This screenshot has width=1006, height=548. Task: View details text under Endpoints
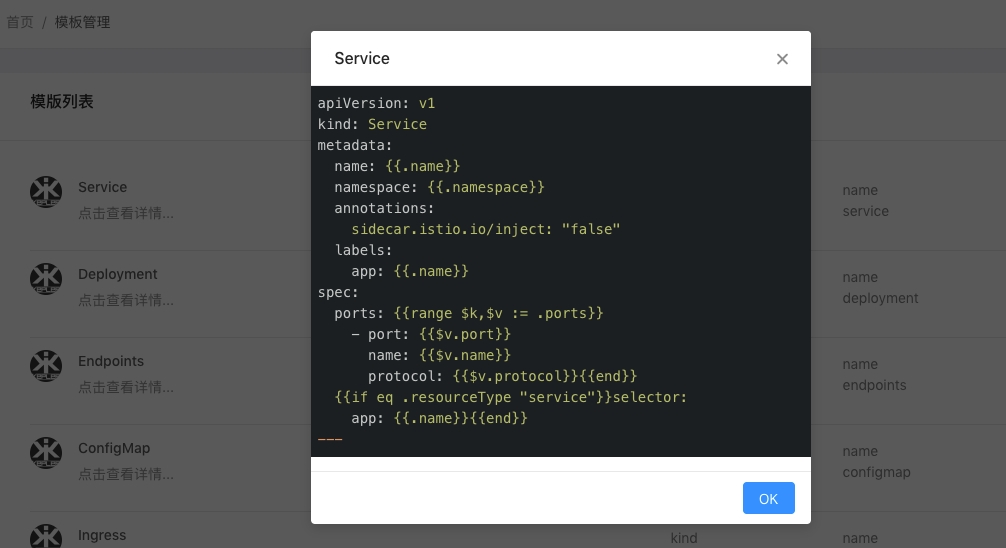[x=126, y=387]
